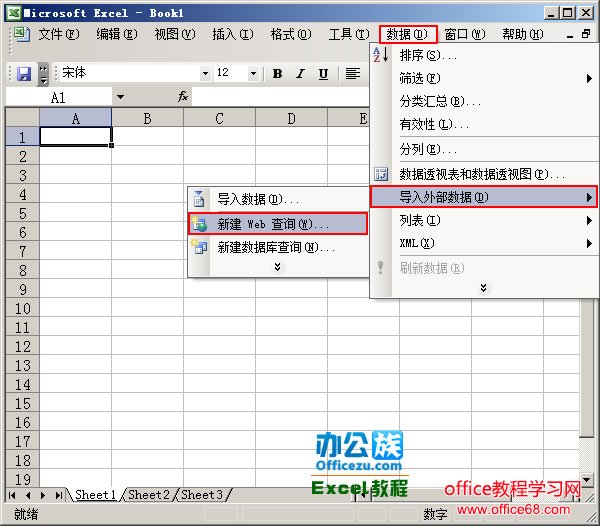Click vertical scrollbar down arrow
Image resolution: width=600 pixels, height=526 pixels.
587,479
